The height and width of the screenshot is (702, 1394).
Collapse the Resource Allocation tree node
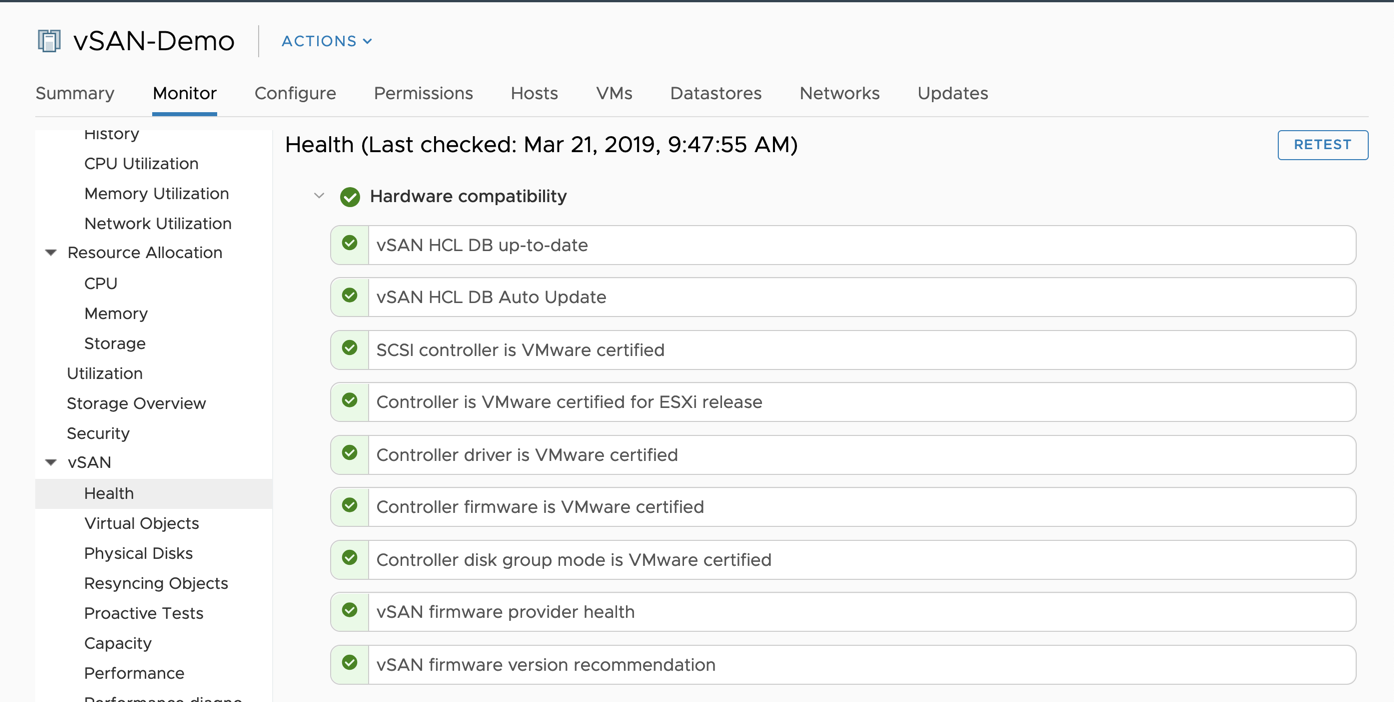(51, 253)
